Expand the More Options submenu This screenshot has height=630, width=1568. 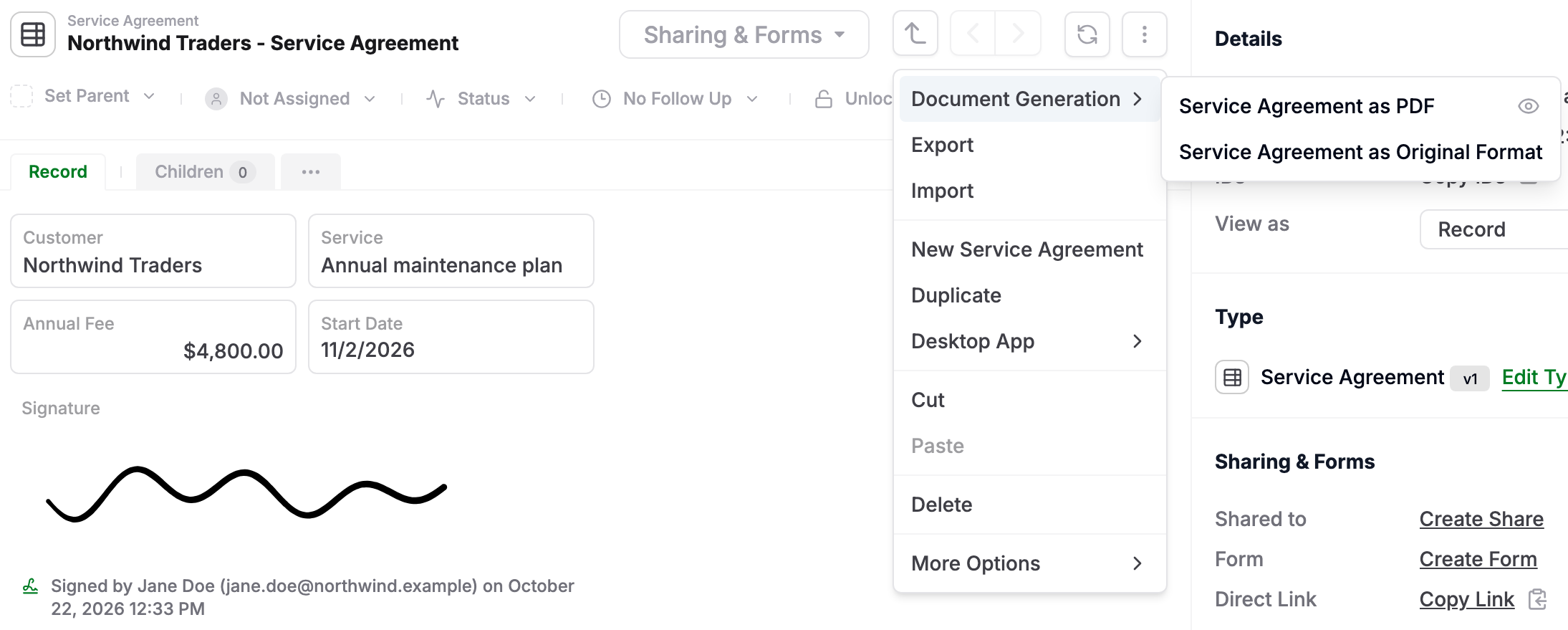[x=1029, y=563]
